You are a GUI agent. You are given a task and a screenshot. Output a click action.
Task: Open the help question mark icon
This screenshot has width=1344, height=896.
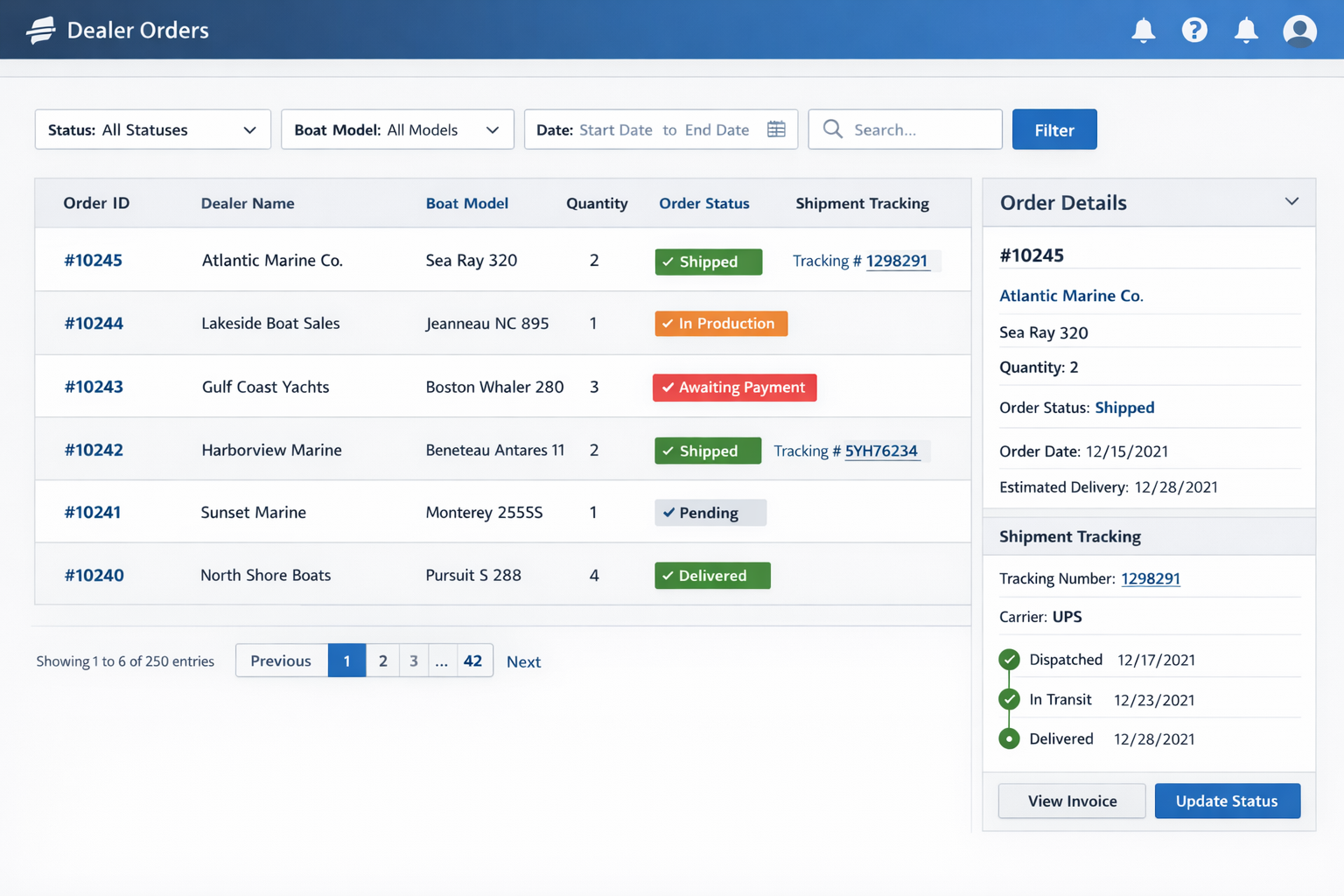point(1194,31)
